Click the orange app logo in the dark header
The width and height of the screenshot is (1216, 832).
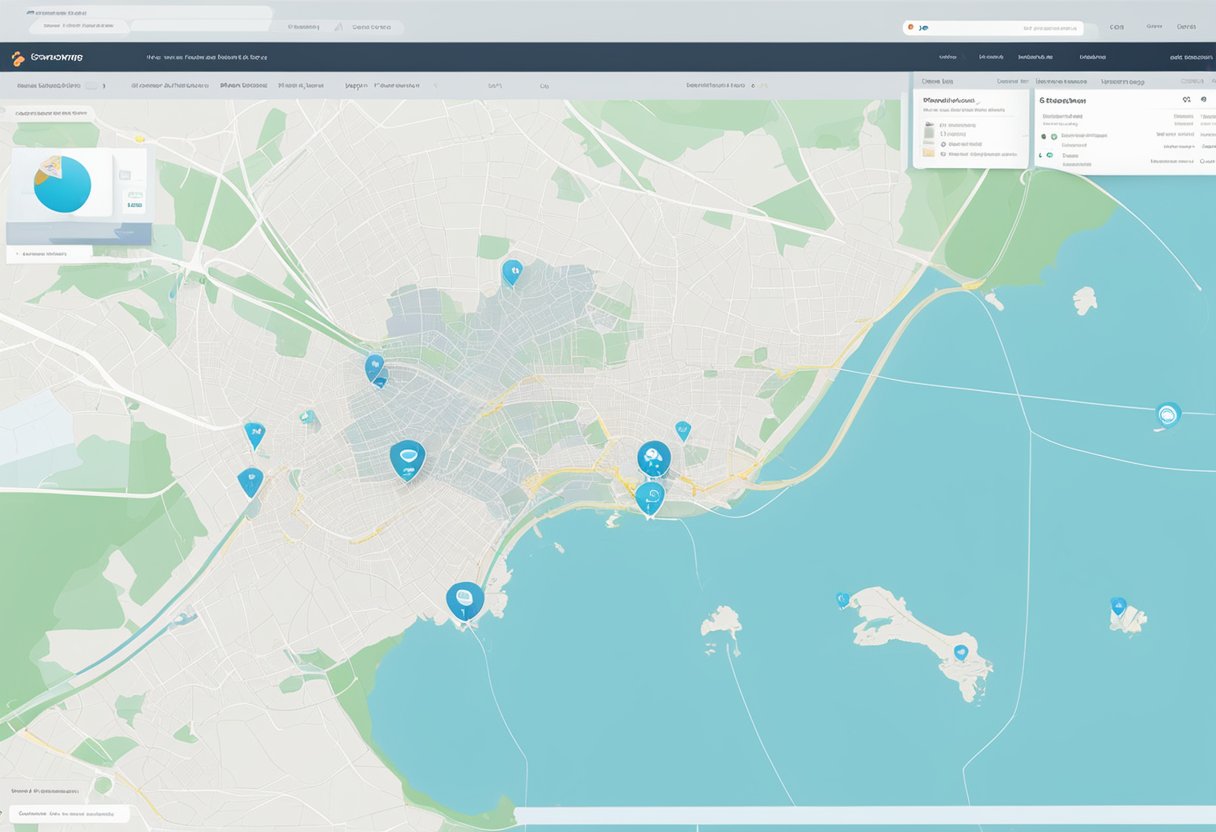17,59
